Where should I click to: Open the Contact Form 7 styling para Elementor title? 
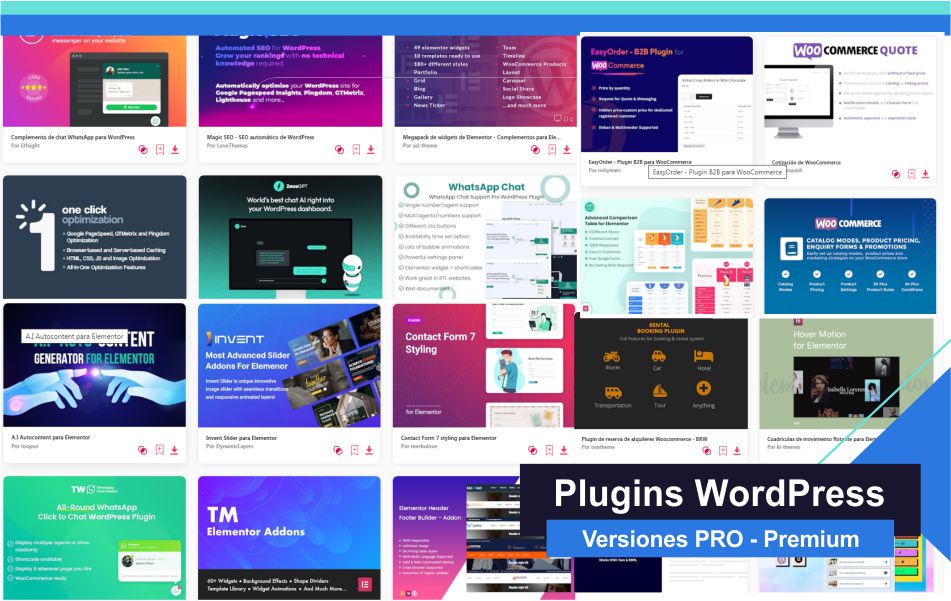[448, 437]
